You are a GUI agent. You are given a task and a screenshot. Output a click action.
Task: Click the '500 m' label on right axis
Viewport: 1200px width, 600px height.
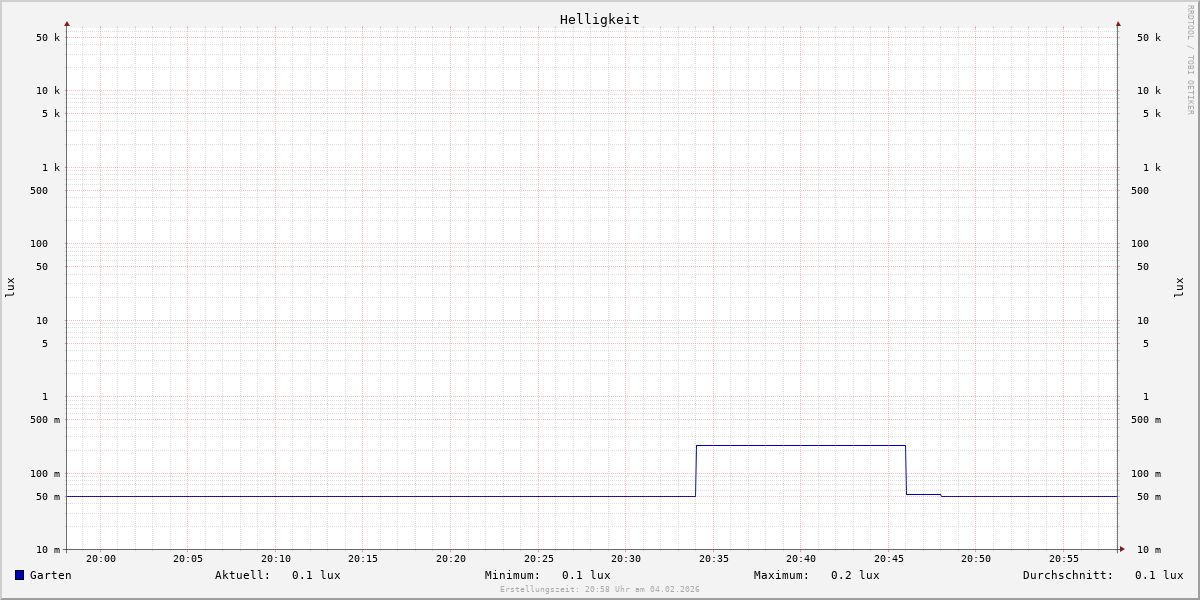pos(1146,420)
